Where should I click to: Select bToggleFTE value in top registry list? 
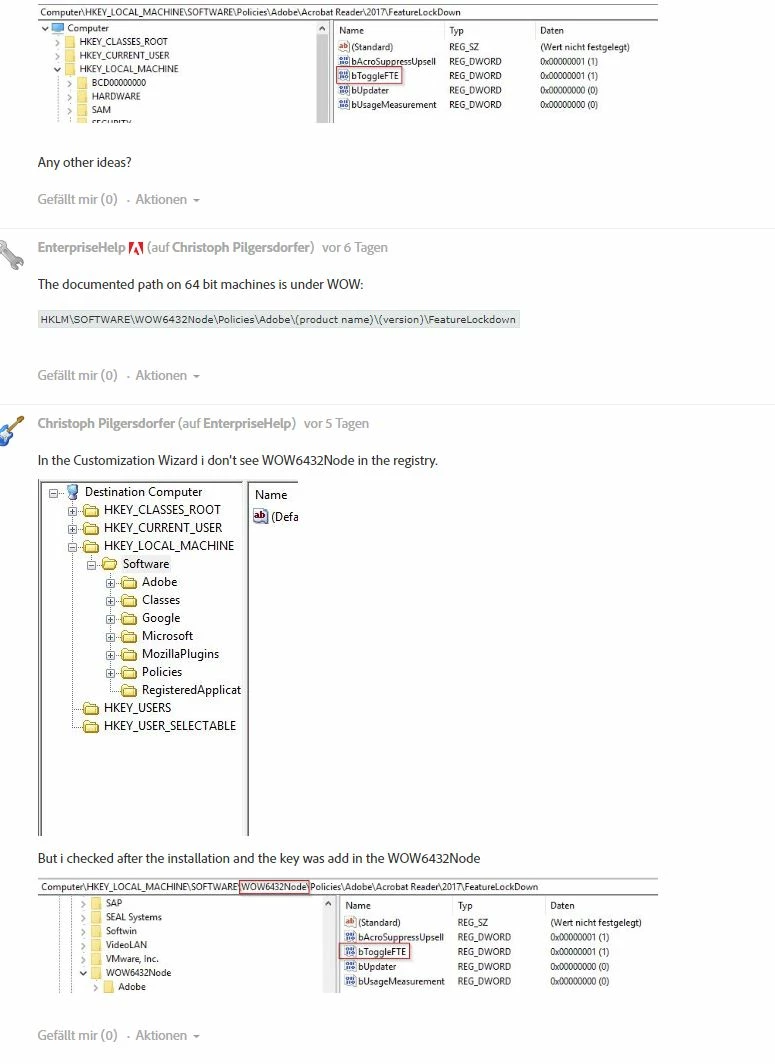pos(370,76)
